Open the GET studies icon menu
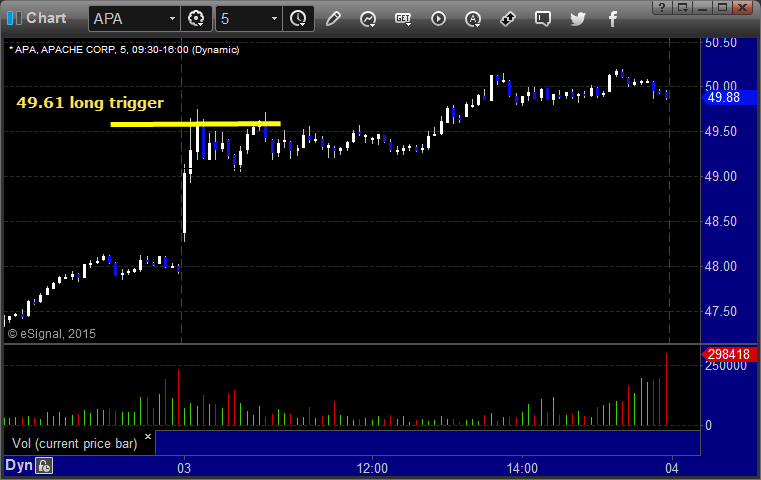 pos(403,19)
